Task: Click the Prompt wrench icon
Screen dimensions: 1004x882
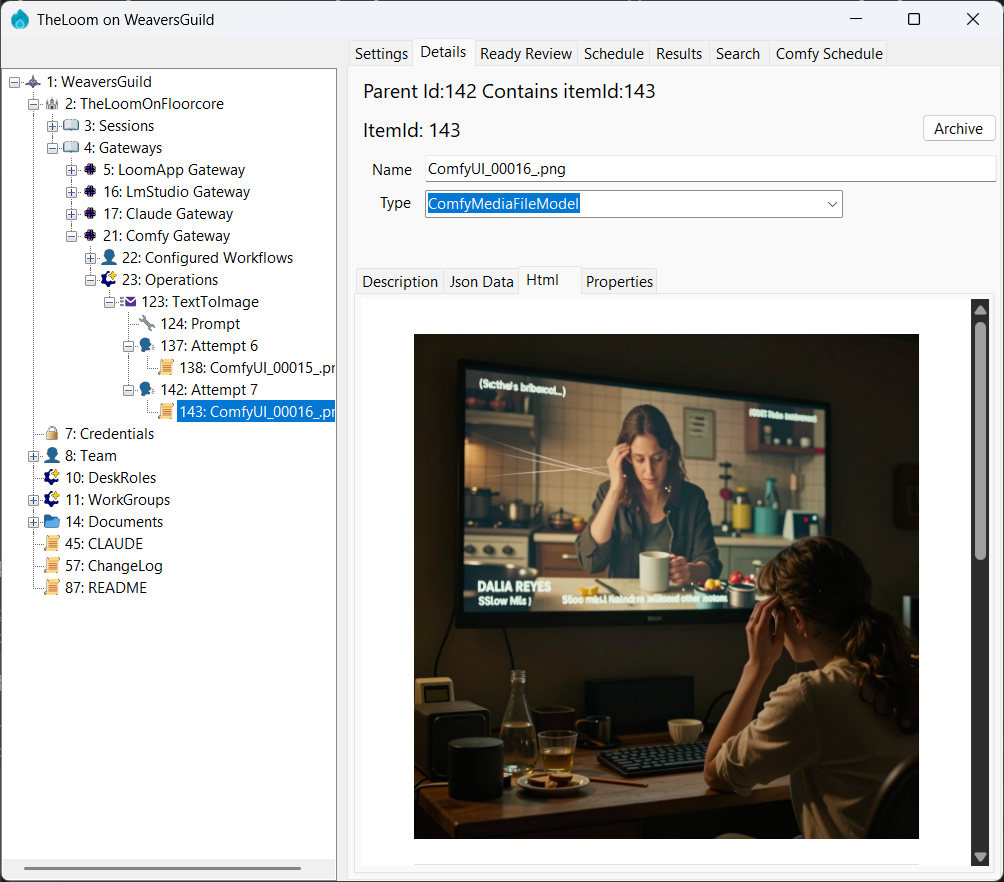Action: tap(147, 323)
